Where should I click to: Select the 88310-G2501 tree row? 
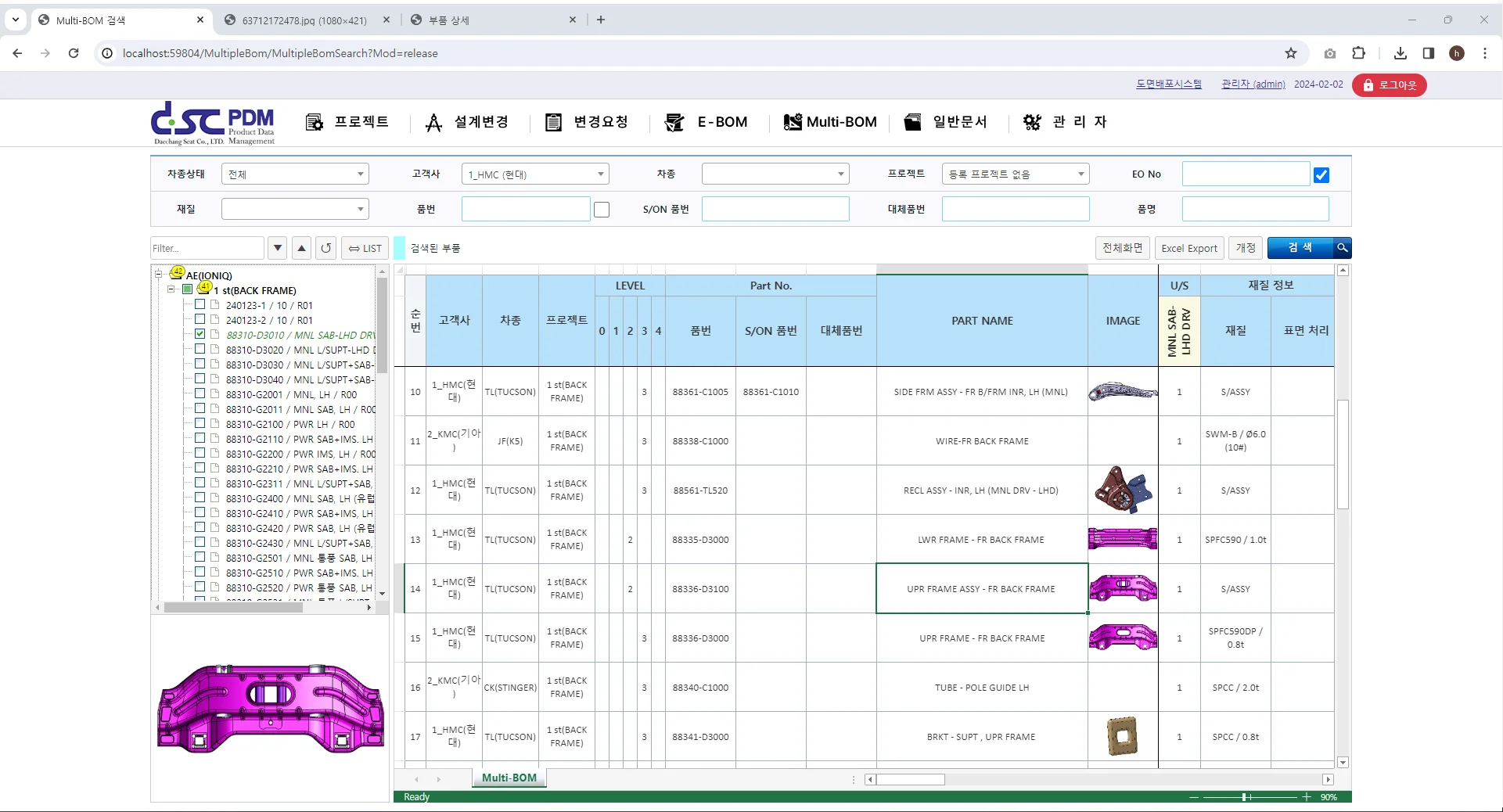pyautogui.click(x=299, y=558)
